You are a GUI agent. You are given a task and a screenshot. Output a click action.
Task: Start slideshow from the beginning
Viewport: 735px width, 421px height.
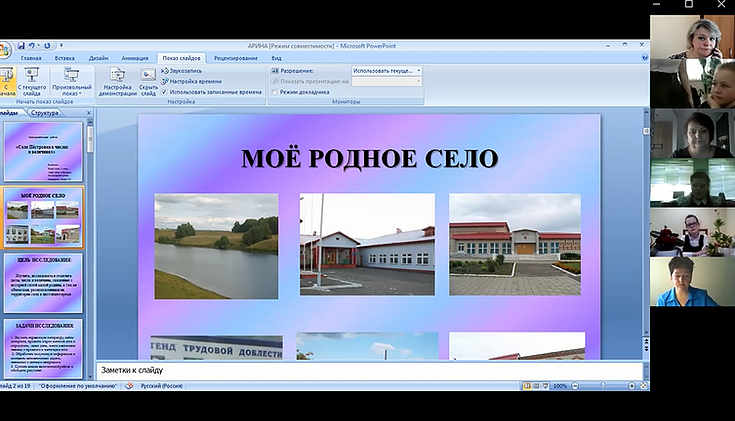[x=5, y=80]
